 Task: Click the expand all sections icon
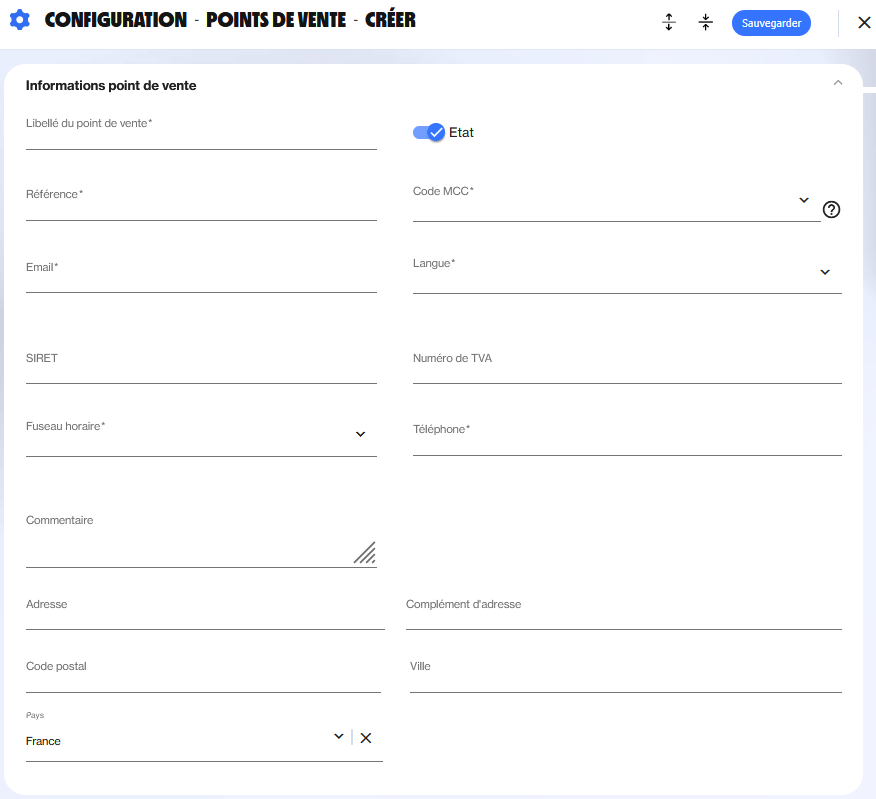point(670,23)
